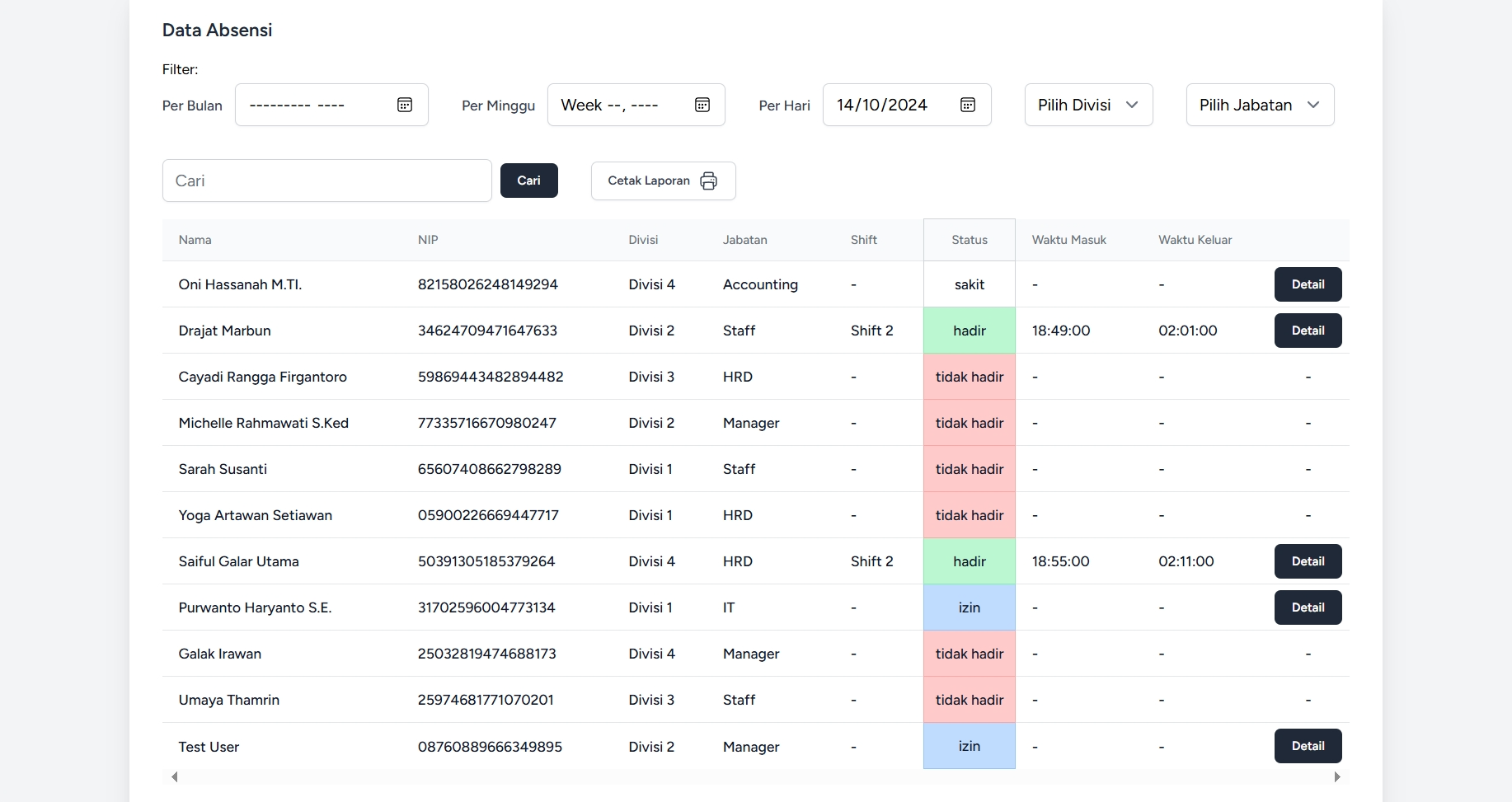1512x802 pixels.
Task: Click the Per Hari date field 14/10/2024
Action: (x=882, y=105)
